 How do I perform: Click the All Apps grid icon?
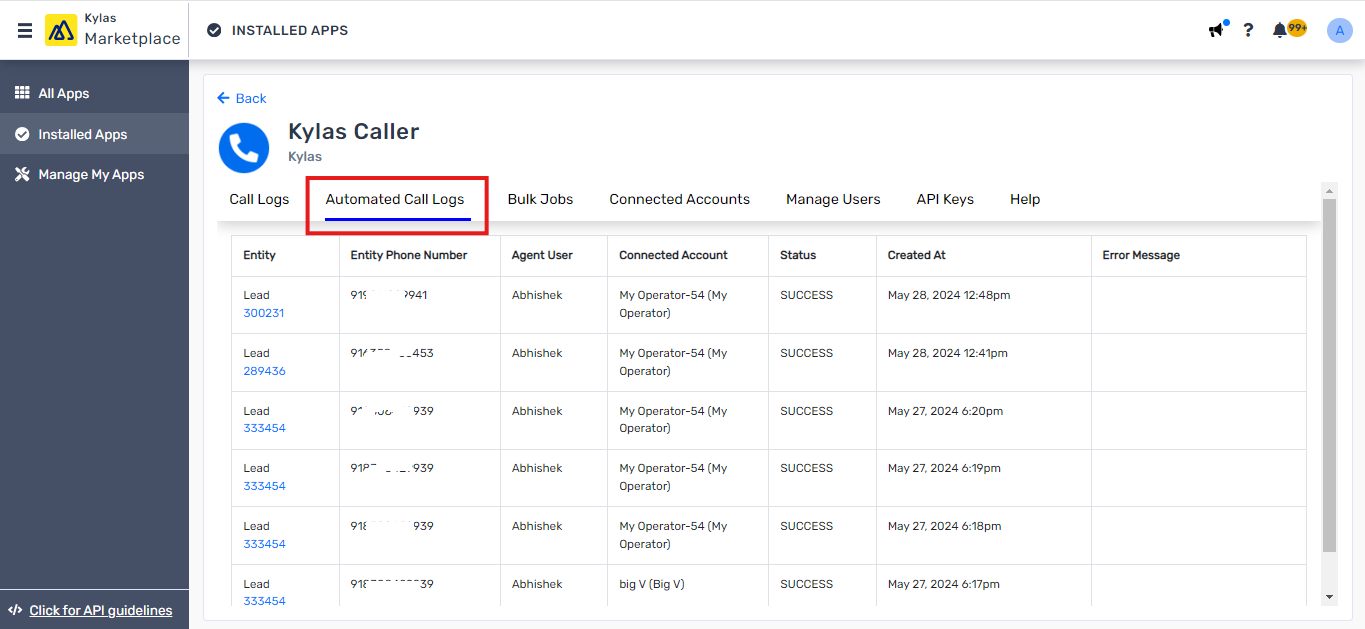click(x=22, y=93)
